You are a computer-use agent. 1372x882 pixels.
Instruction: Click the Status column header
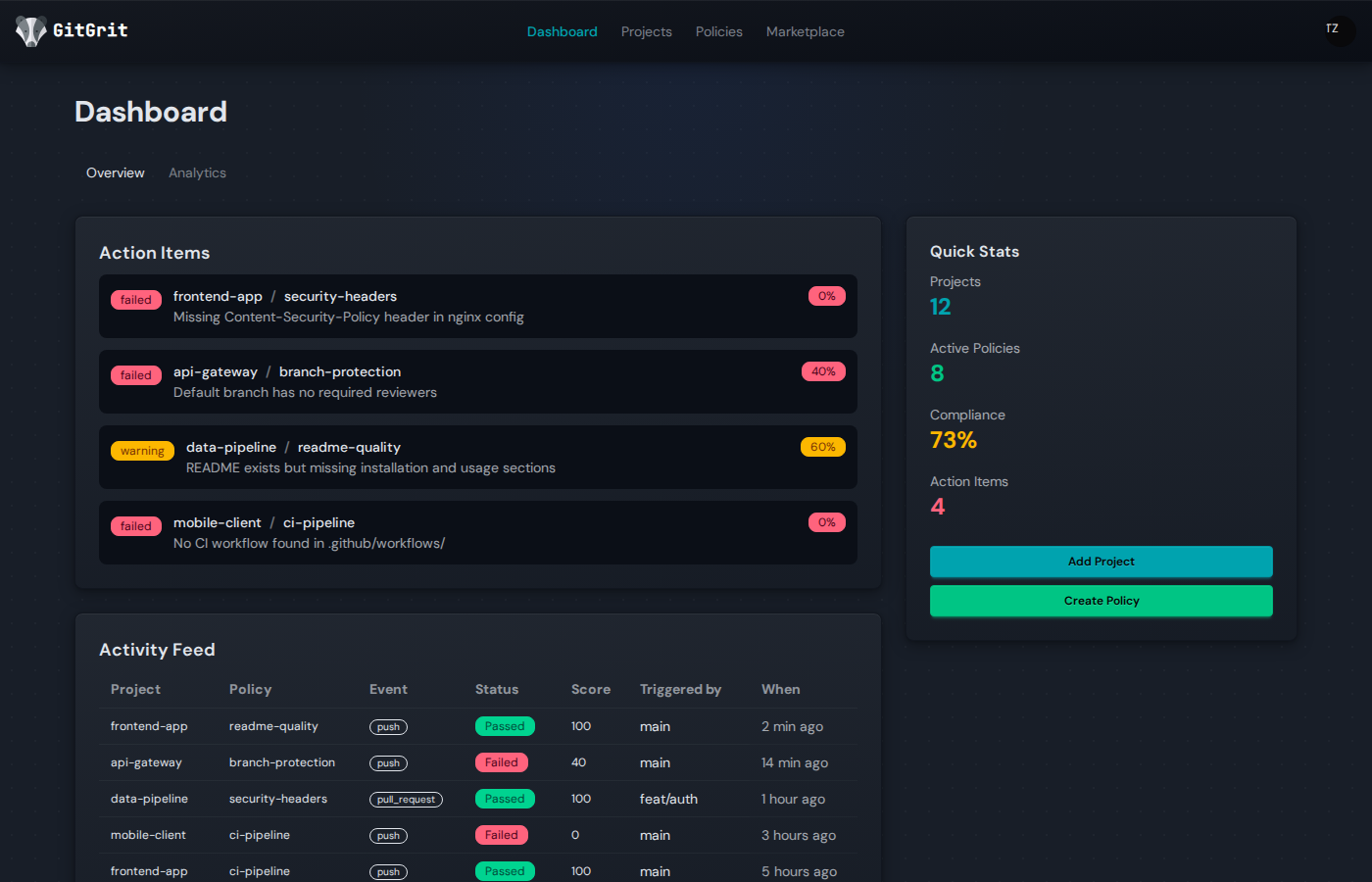pyautogui.click(x=497, y=689)
